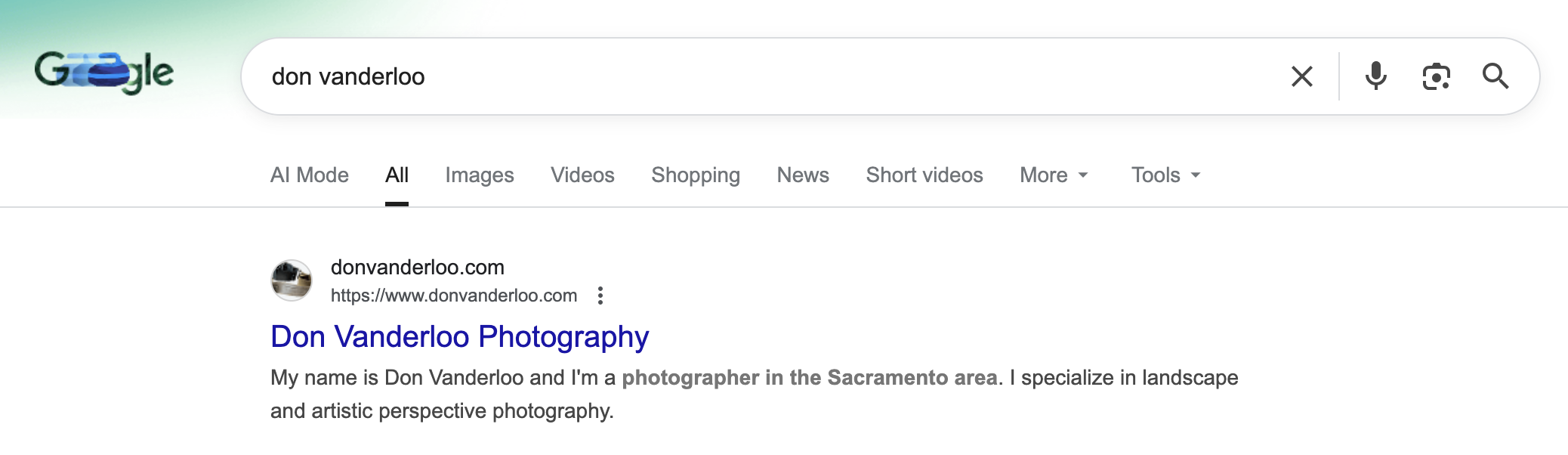This screenshot has height=455, width=1568.
Task: Open Google Lens image search
Action: [1436, 76]
